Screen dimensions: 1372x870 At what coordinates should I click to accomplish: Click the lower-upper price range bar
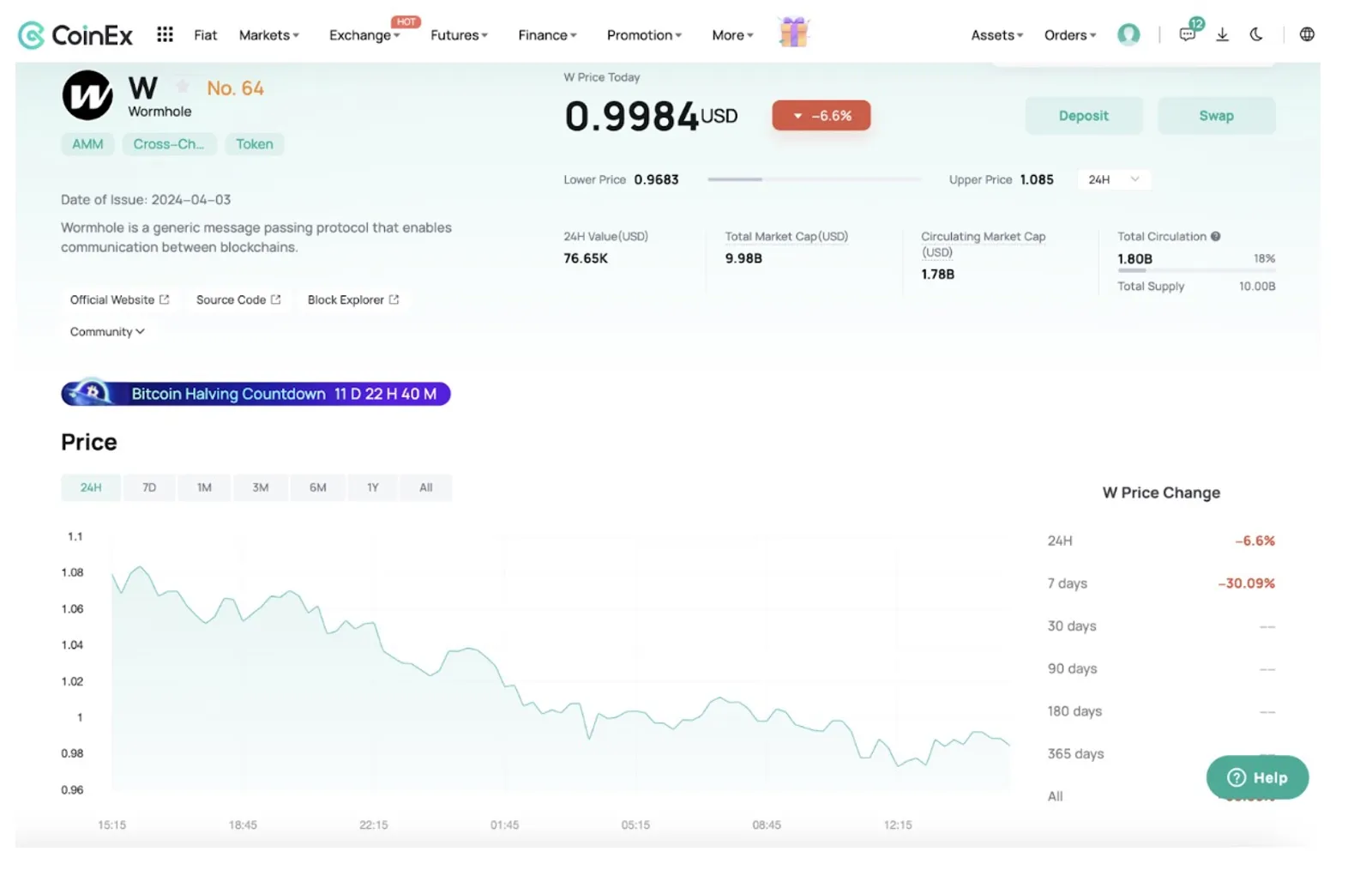point(815,179)
